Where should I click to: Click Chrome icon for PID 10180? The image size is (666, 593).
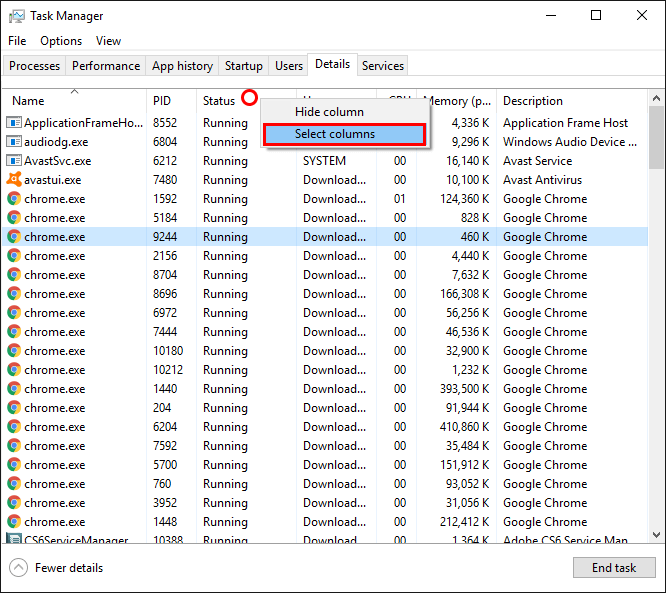14,350
